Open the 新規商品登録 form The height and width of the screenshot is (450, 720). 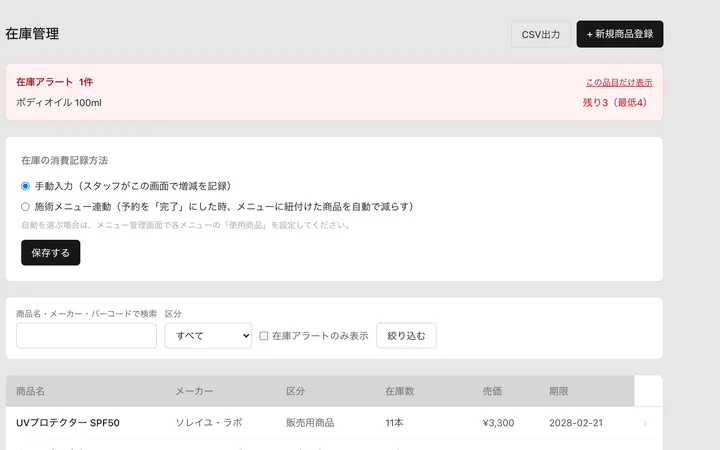[x=619, y=34]
